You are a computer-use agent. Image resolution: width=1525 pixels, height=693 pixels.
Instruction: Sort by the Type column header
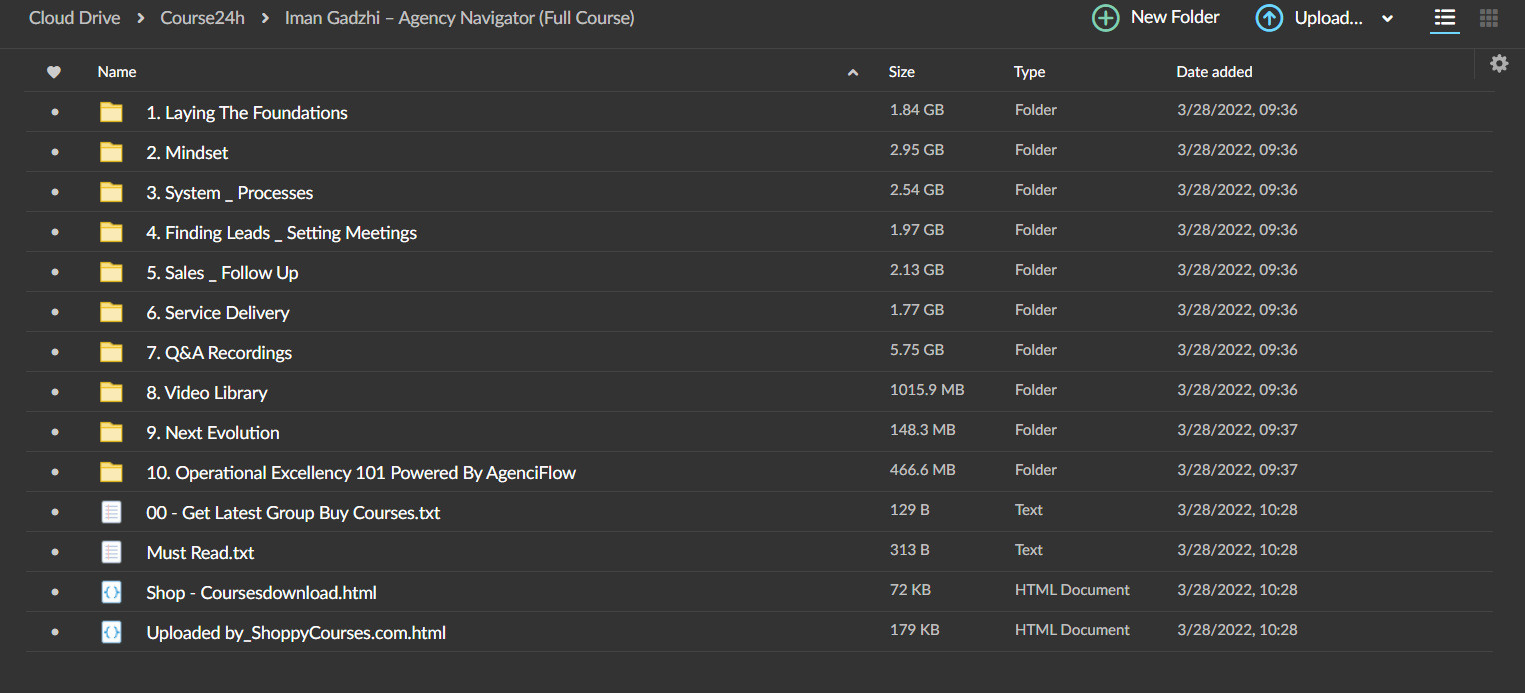1029,72
